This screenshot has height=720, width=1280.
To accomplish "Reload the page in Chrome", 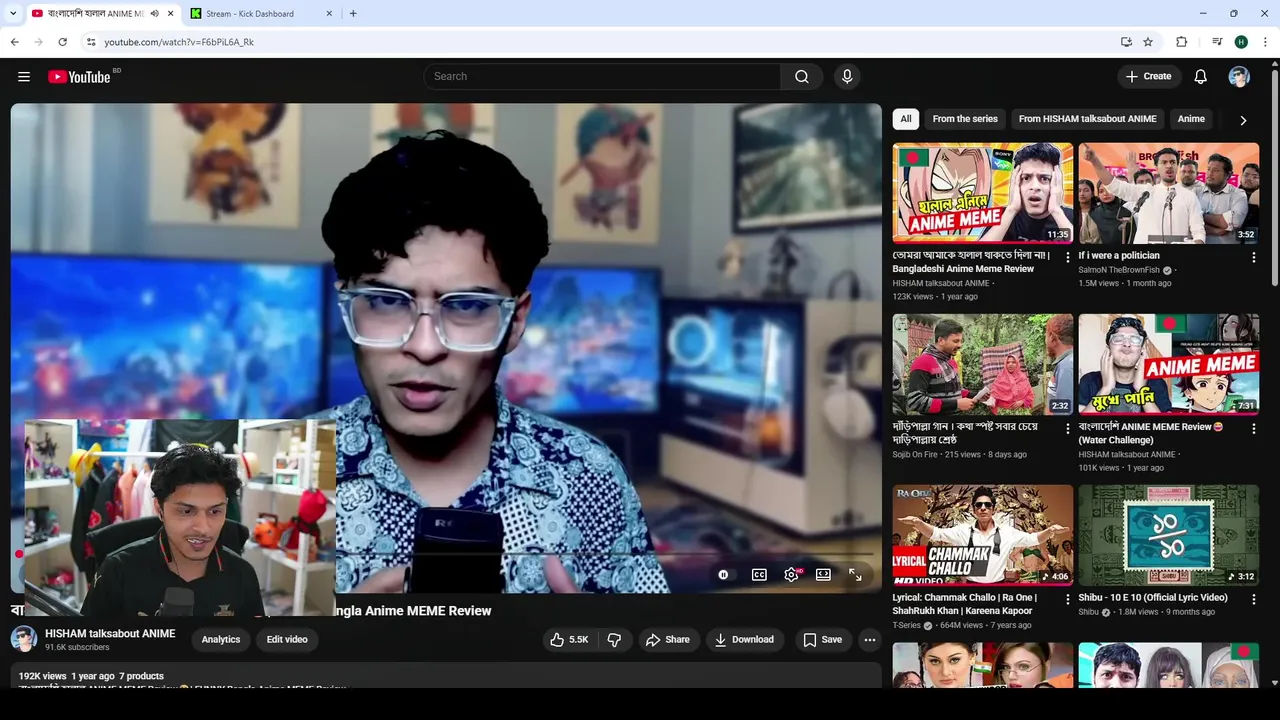I will [x=63, y=42].
